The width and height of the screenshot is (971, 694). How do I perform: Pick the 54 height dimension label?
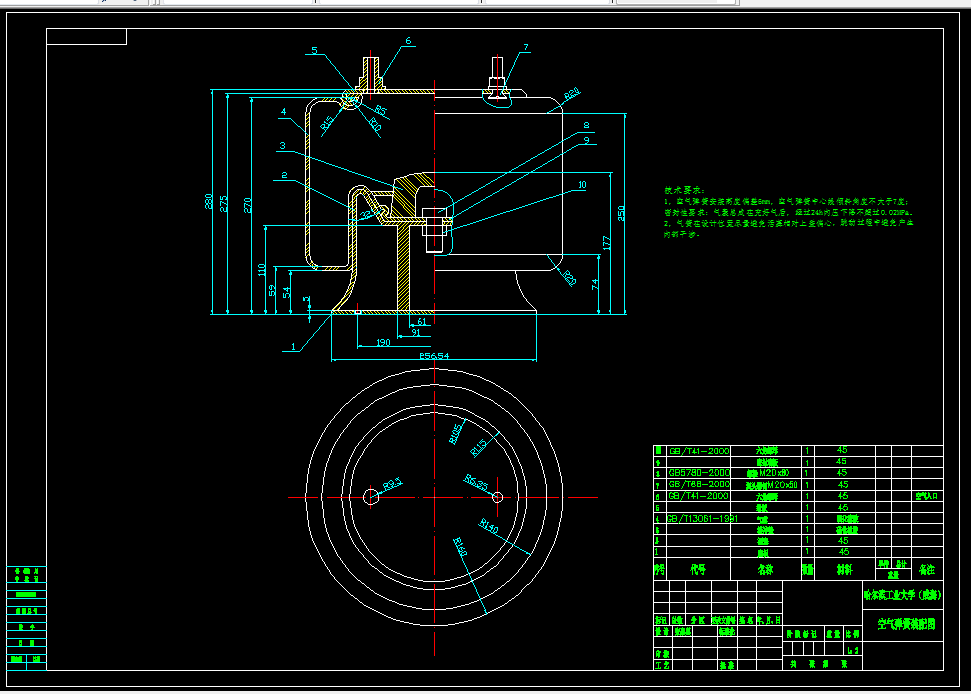pyautogui.click(x=287, y=292)
